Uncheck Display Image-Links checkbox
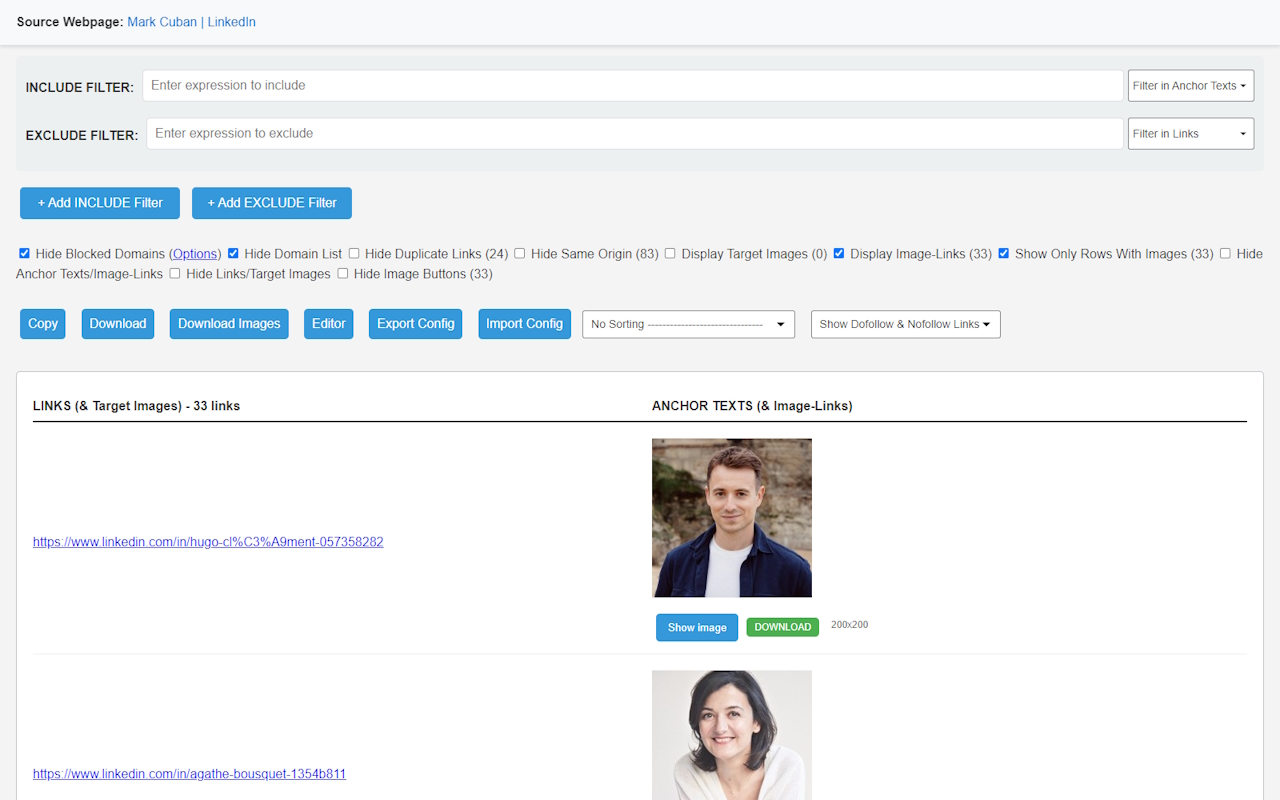 coord(839,254)
